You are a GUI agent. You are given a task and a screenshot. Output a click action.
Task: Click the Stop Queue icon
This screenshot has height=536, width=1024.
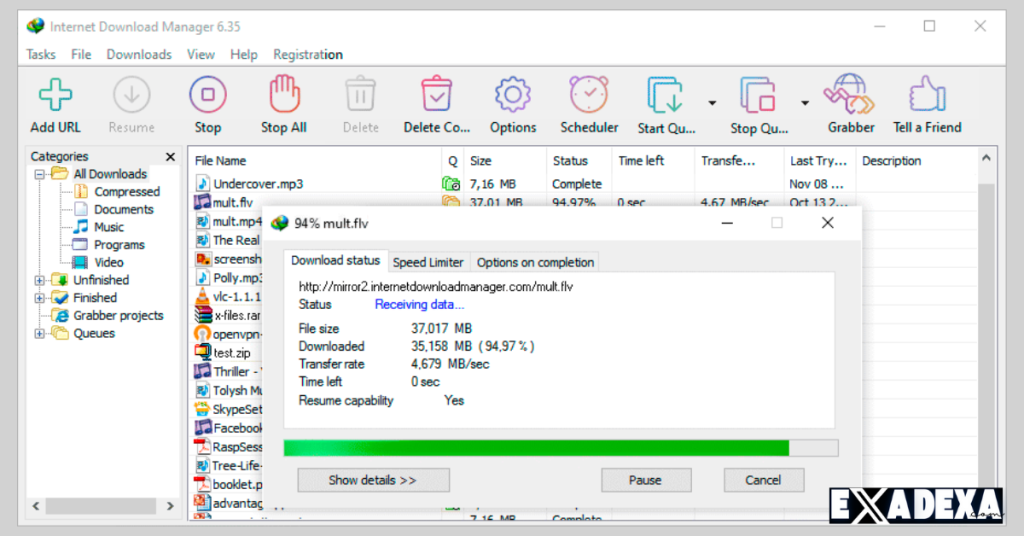[758, 95]
